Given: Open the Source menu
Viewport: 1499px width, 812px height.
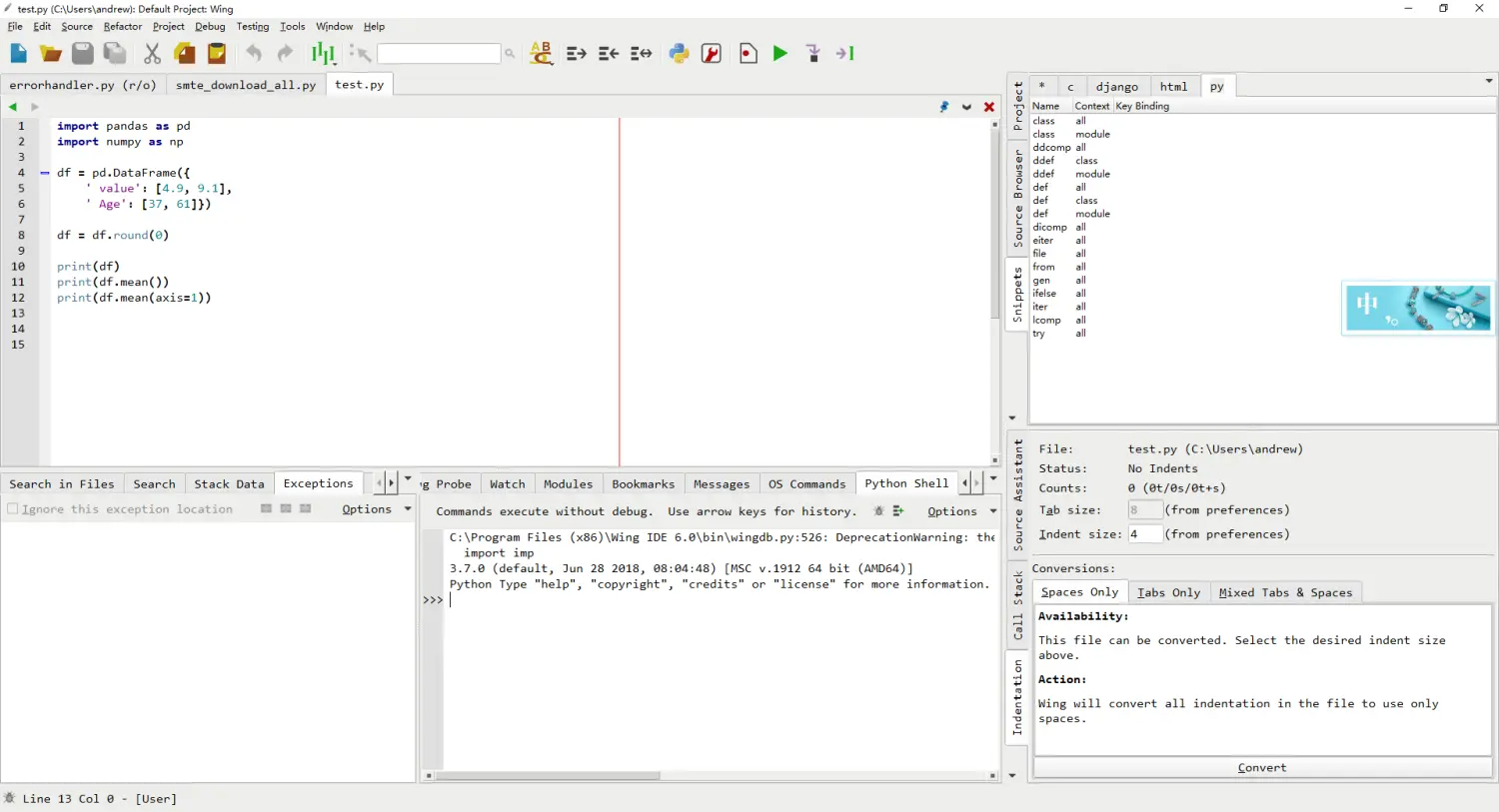Looking at the screenshot, I should 77,27.
